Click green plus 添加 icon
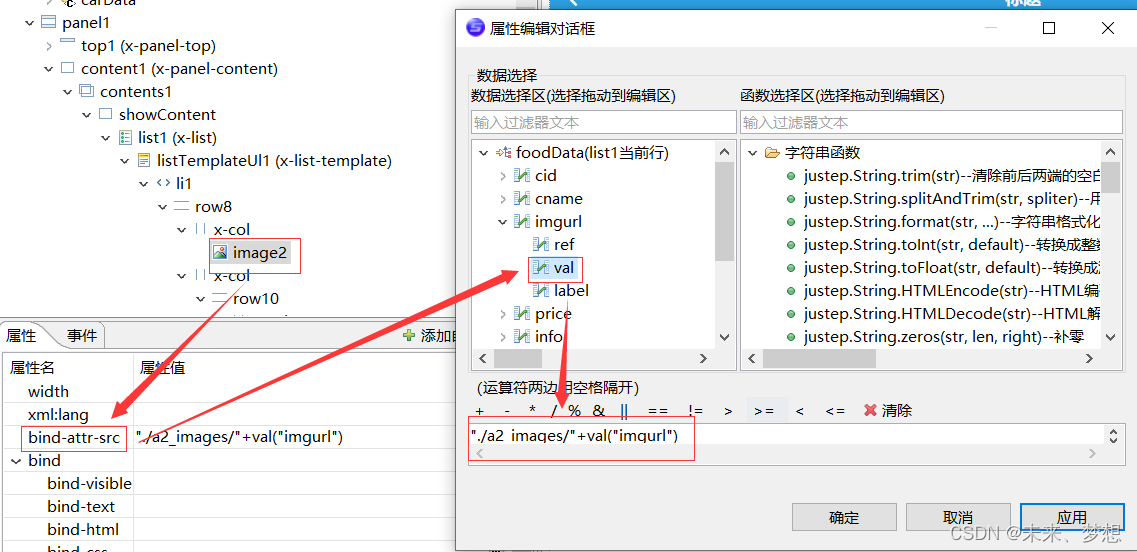 tap(409, 335)
